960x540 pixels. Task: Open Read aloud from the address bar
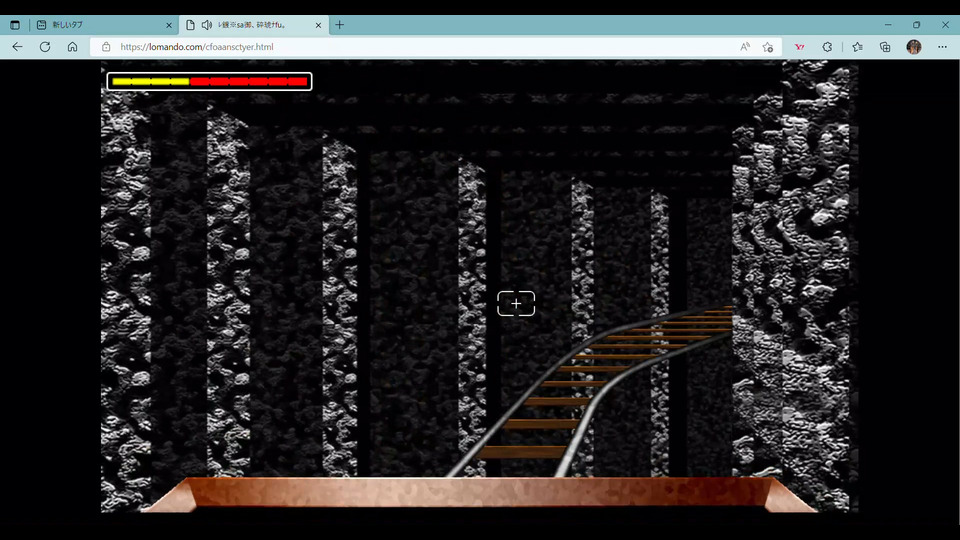point(744,47)
